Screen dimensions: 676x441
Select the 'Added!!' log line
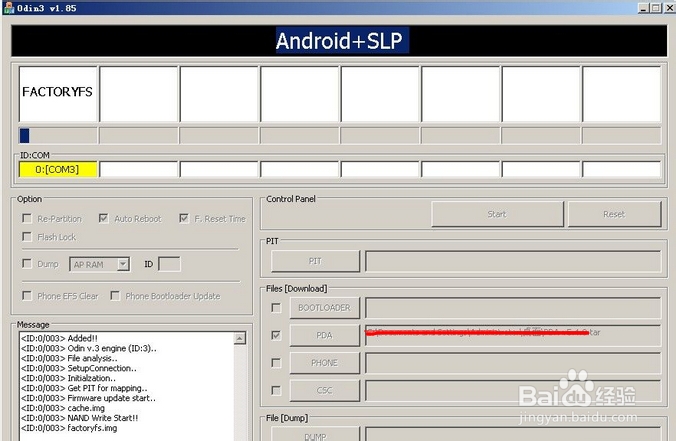(x=59, y=338)
